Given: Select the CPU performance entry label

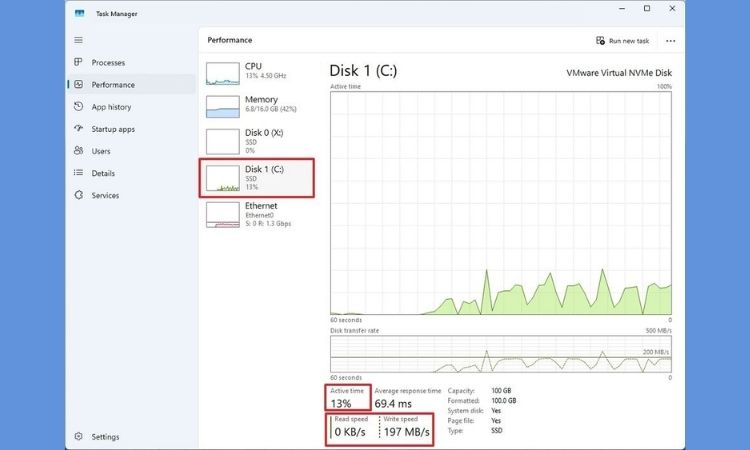Looking at the screenshot, I should point(253,66).
